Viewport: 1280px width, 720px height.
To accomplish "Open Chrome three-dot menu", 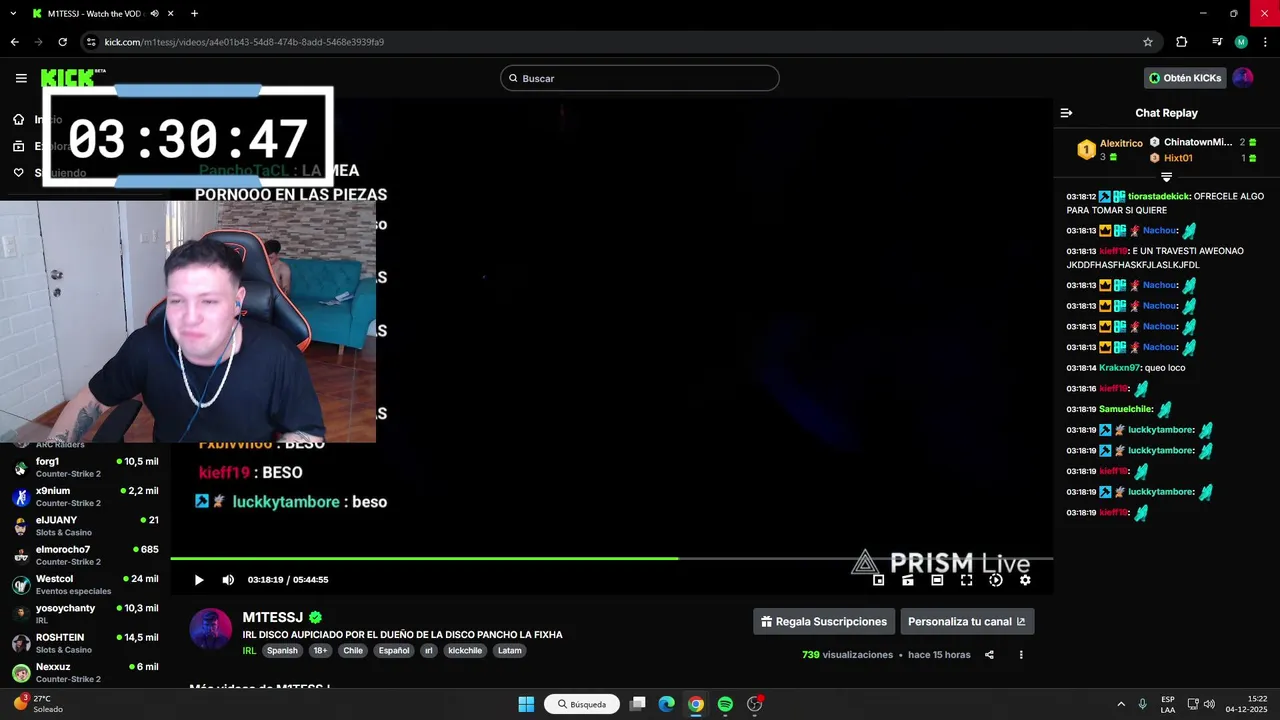I will (1263, 42).
